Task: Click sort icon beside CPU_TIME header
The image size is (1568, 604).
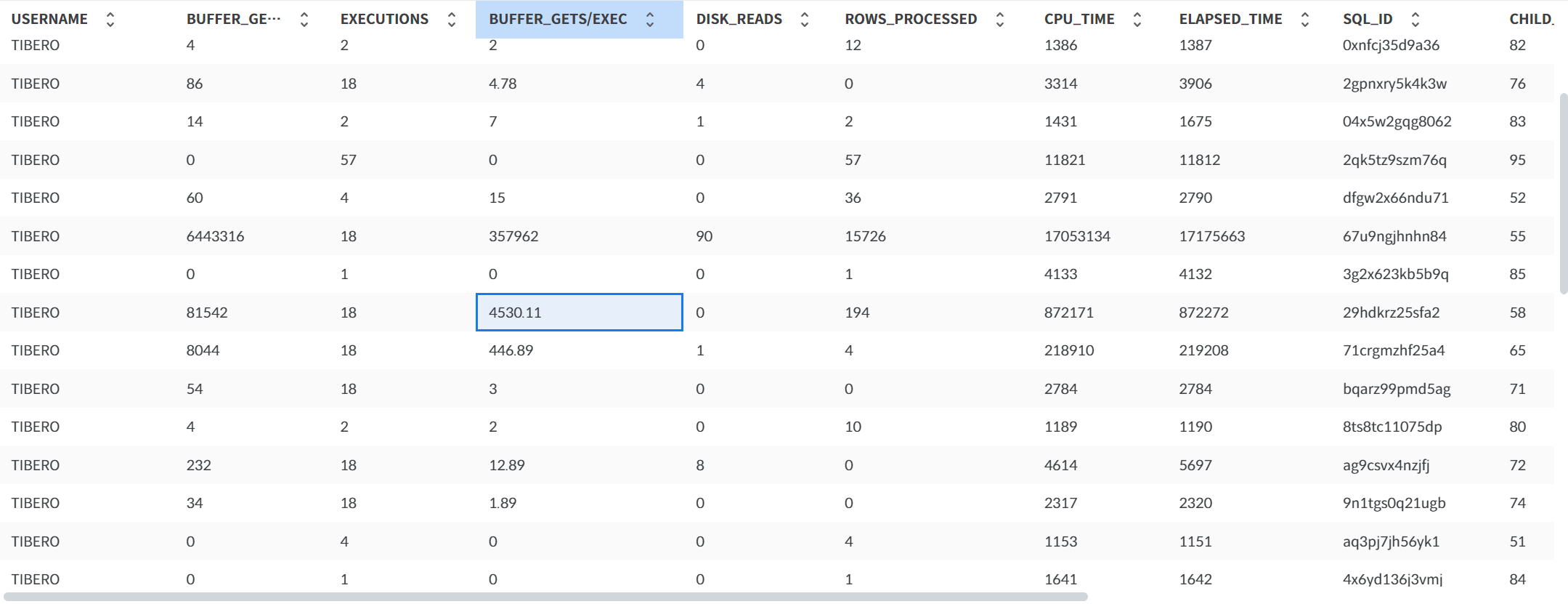Action: (x=1137, y=20)
